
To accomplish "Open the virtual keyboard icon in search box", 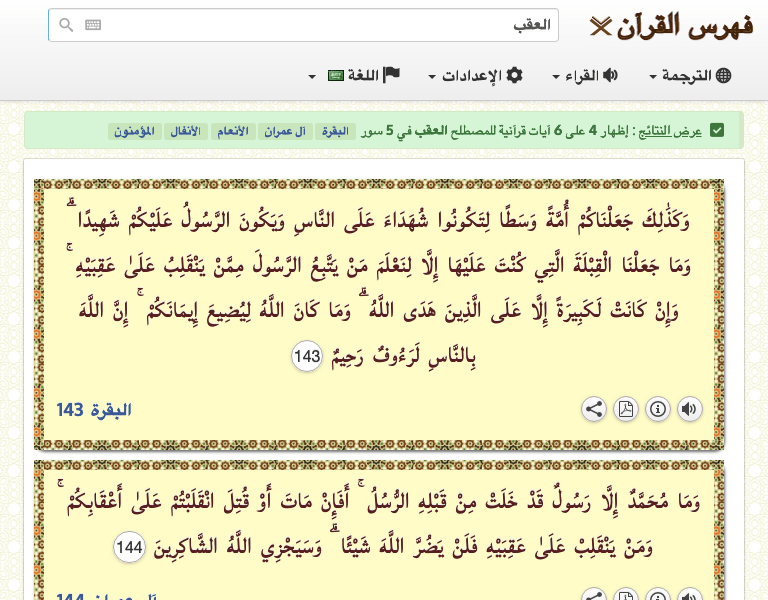I will click(93, 25).
